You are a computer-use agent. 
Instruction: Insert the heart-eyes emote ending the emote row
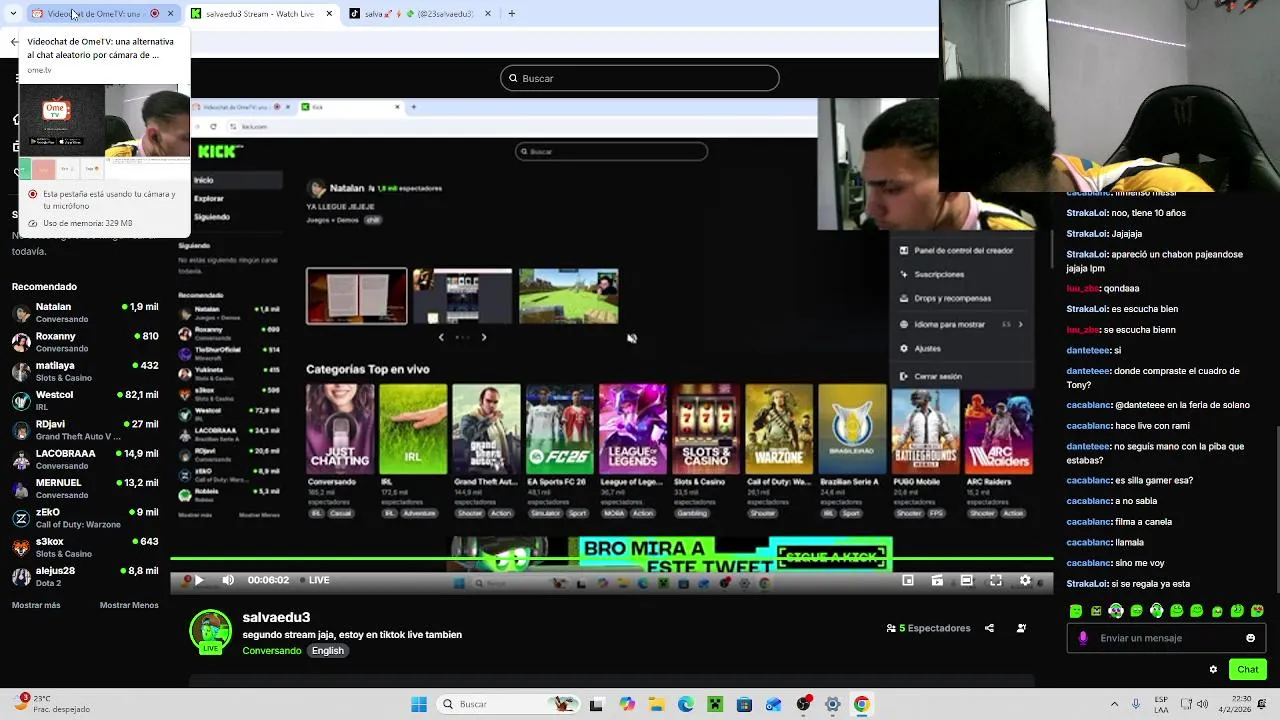click(x=1257, y=611)
